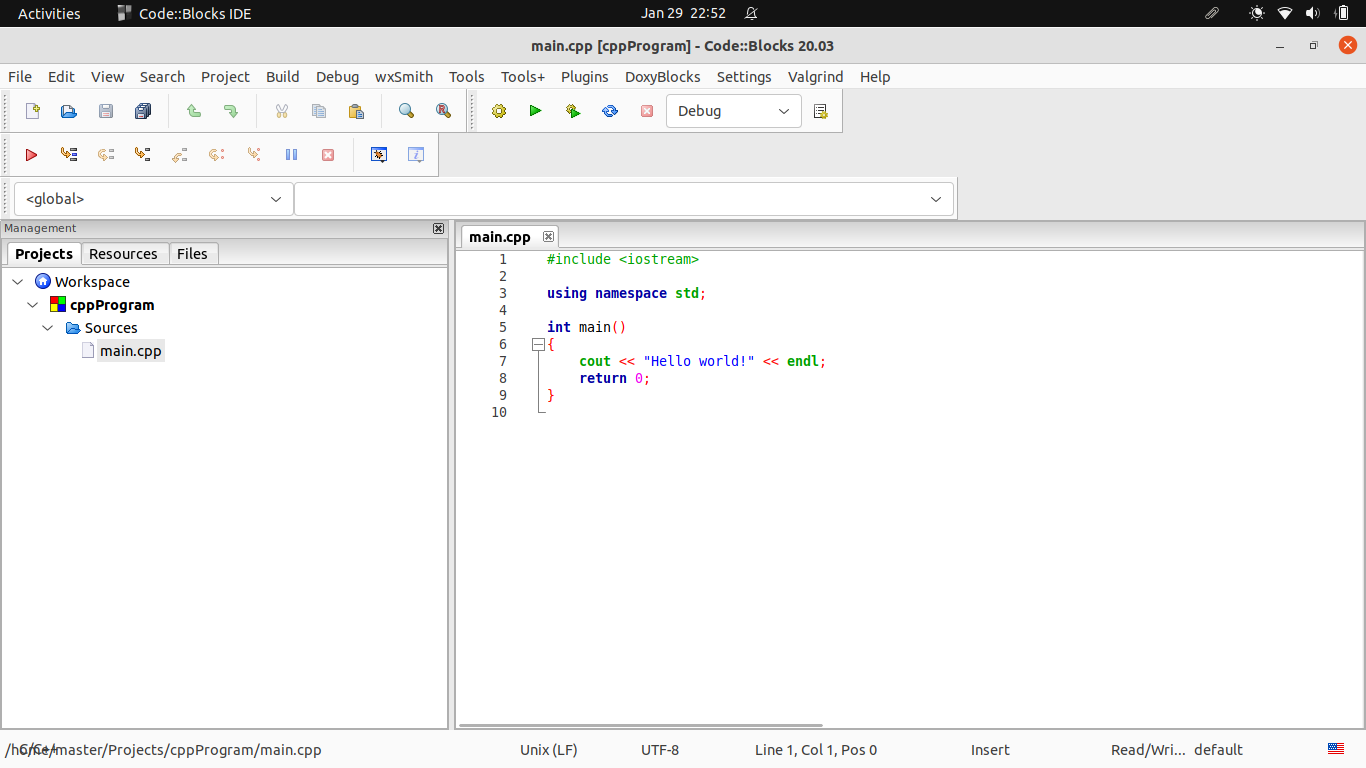Paste from clipboard icon
1366x768 pixels.
[x=356, y=111]
